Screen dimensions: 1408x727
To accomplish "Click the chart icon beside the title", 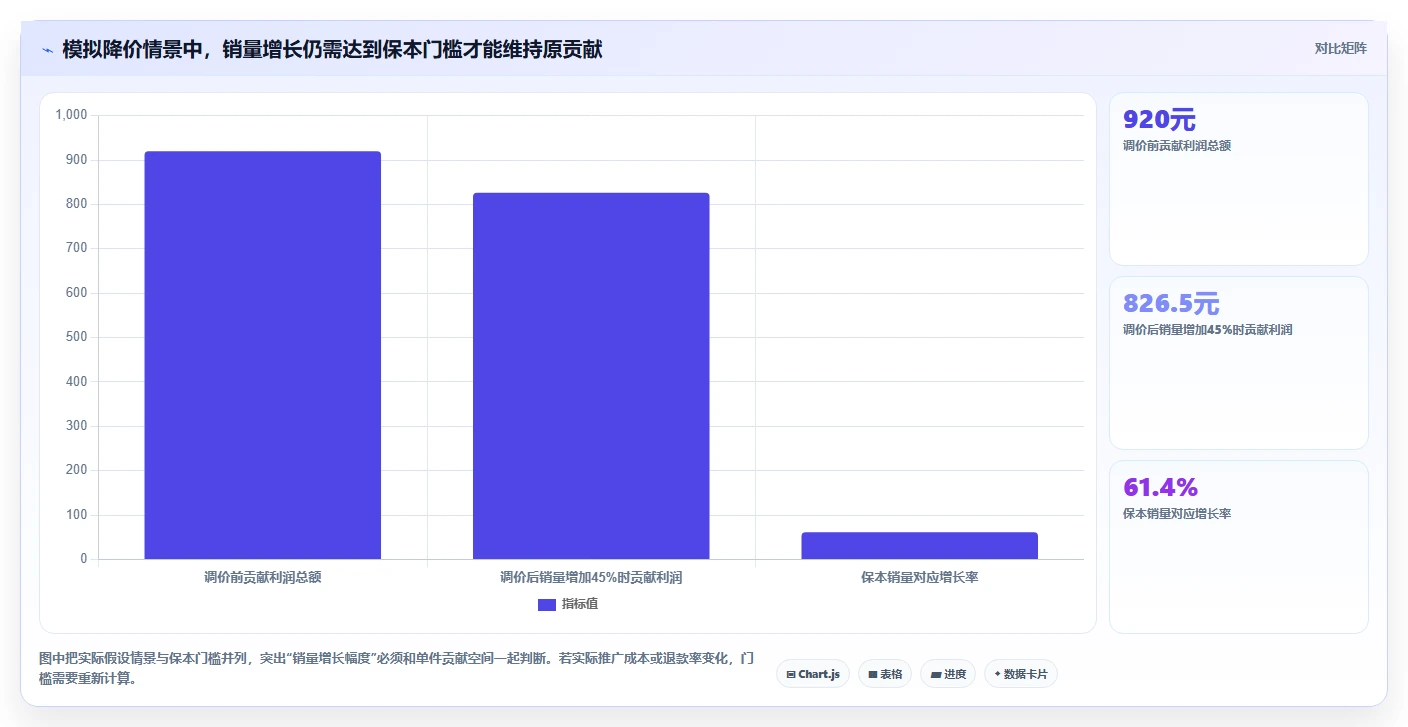I will (47, 50).
